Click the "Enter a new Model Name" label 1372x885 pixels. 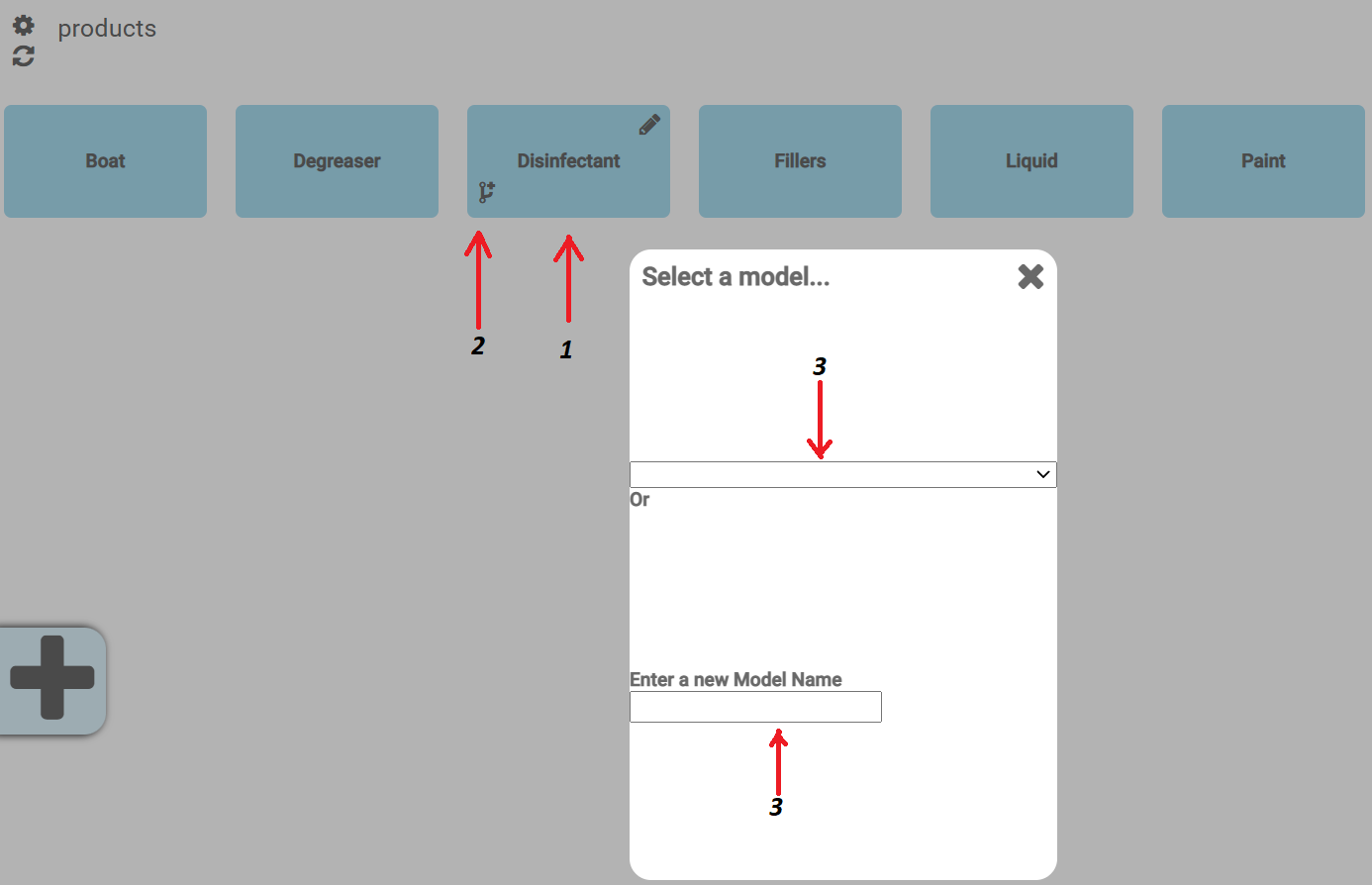pyautogui.click(x=735, y=679)
